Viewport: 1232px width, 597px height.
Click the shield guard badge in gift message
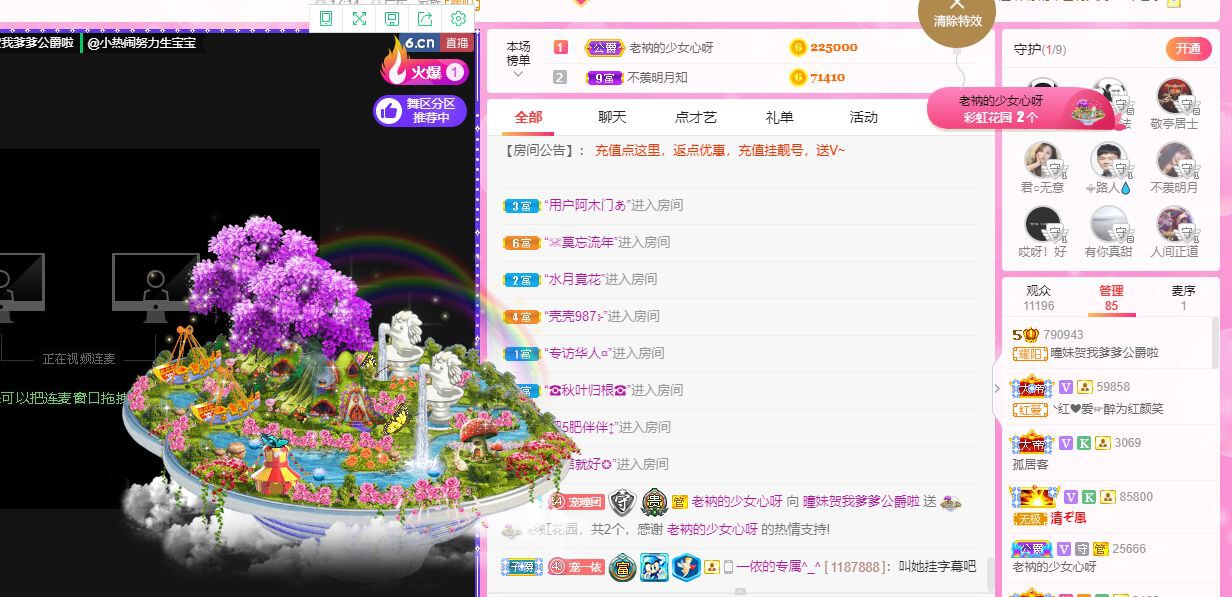[622, 500]
